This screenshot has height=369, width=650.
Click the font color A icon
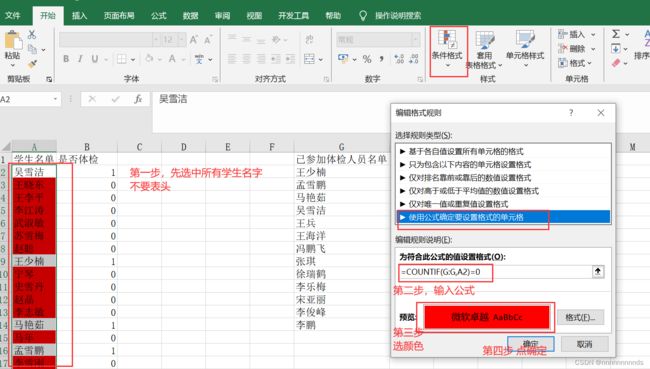point(172,59)
